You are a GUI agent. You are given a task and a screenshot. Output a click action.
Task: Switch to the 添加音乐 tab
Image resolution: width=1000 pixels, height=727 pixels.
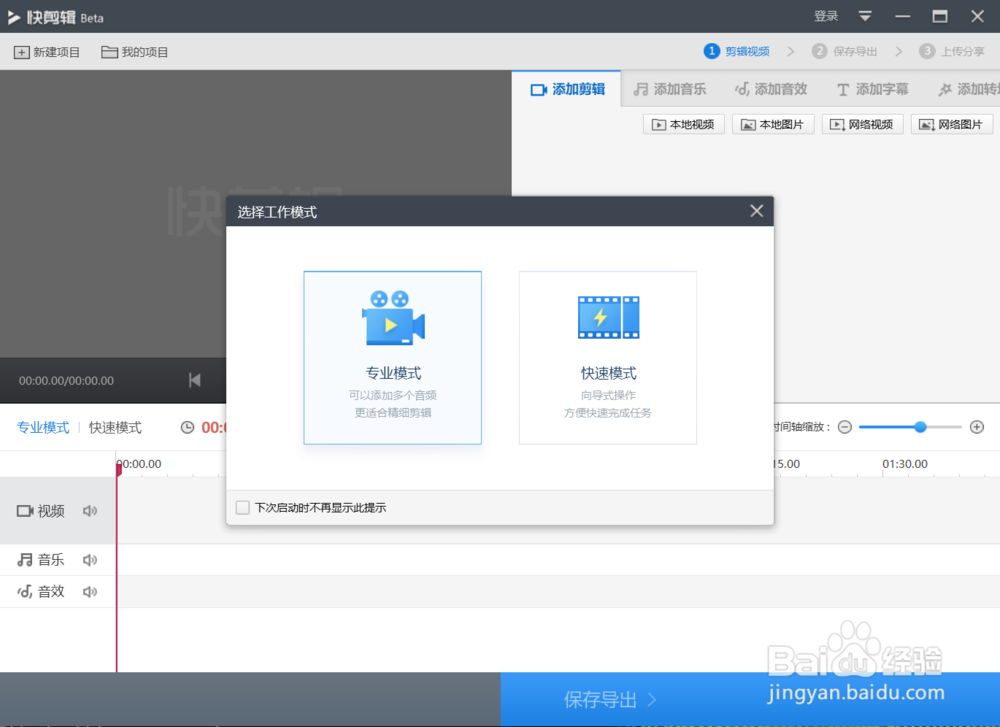click(669, 88)
